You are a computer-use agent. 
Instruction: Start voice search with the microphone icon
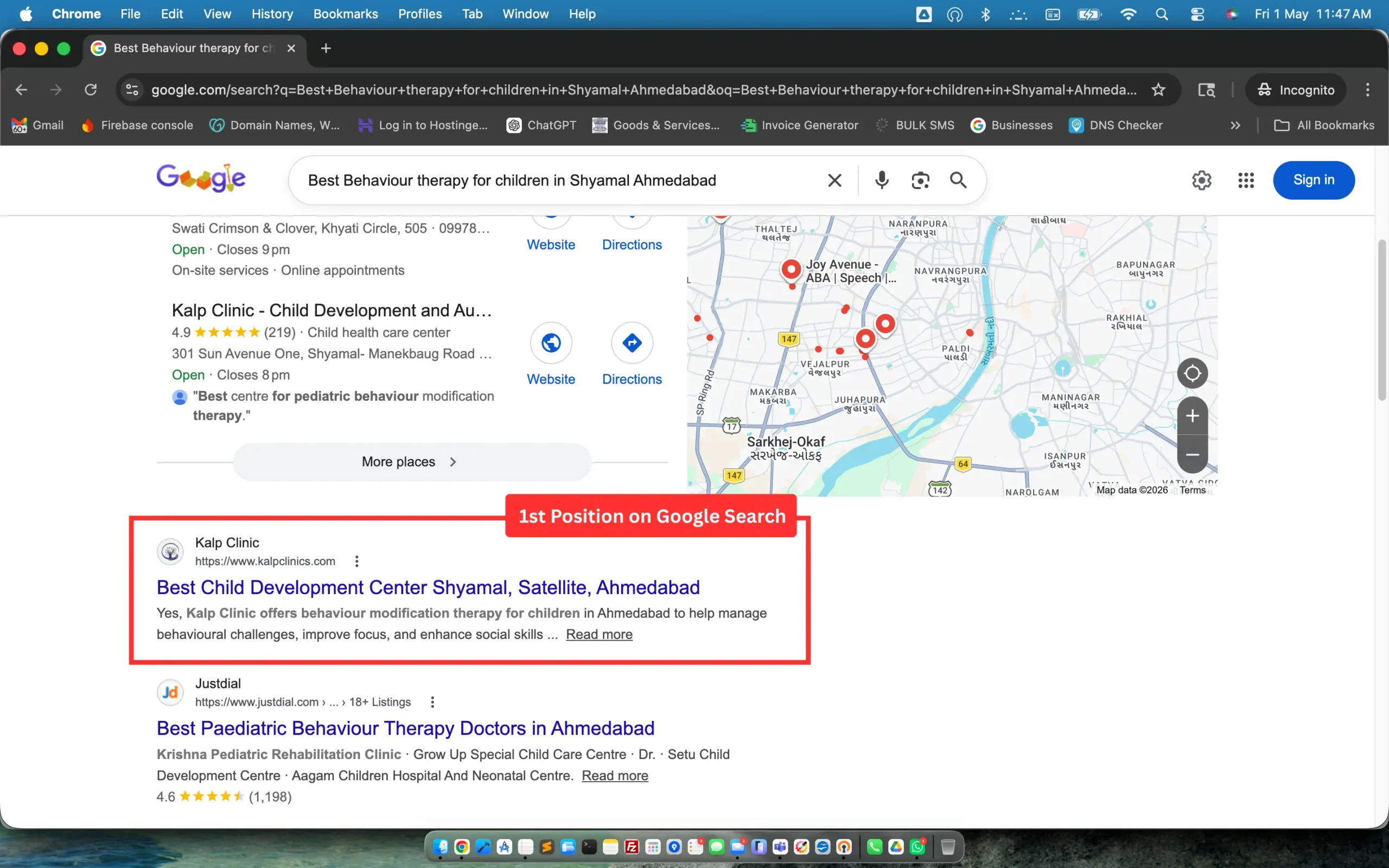882,180
